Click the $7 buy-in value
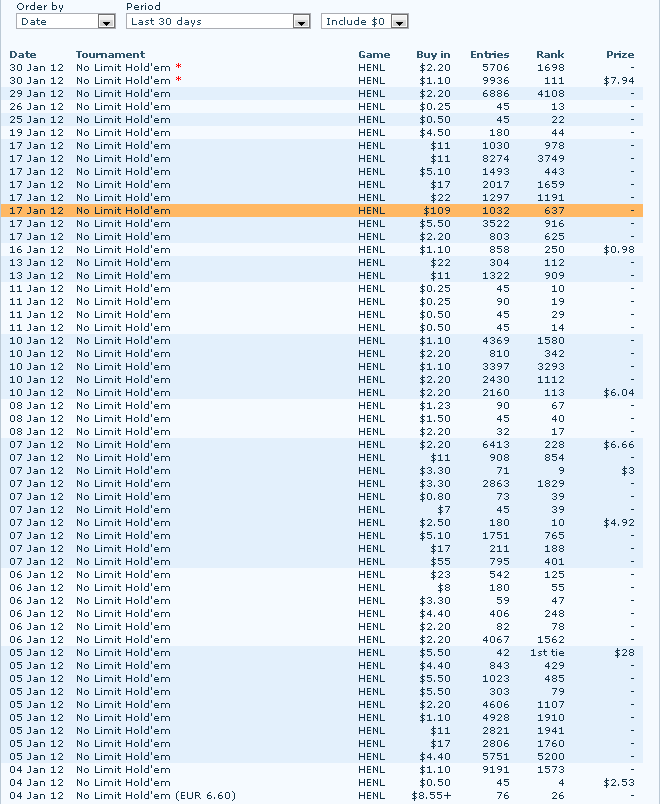The height and width of the screenshot is (804, 660). [x=444, y=510]
